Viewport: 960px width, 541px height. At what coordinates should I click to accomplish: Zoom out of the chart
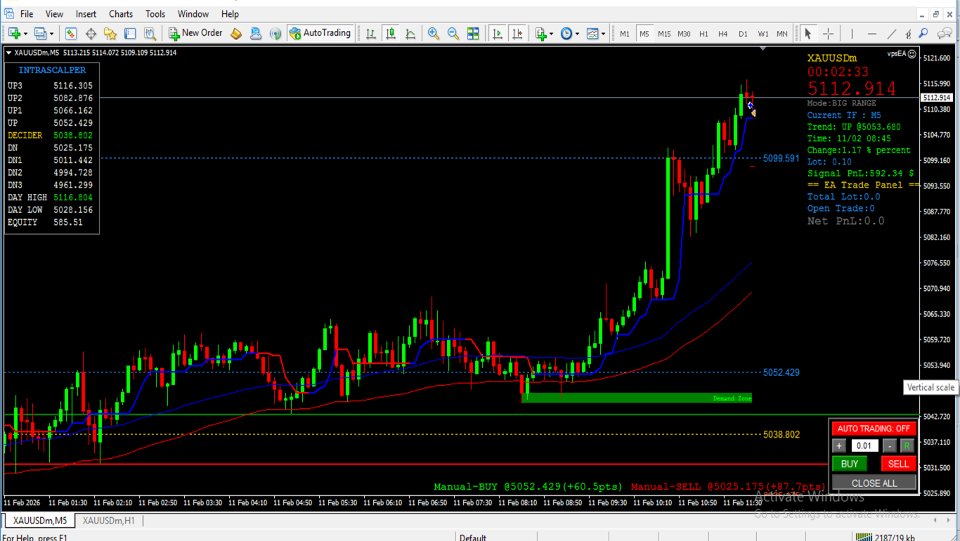click(x=453, y=33)
